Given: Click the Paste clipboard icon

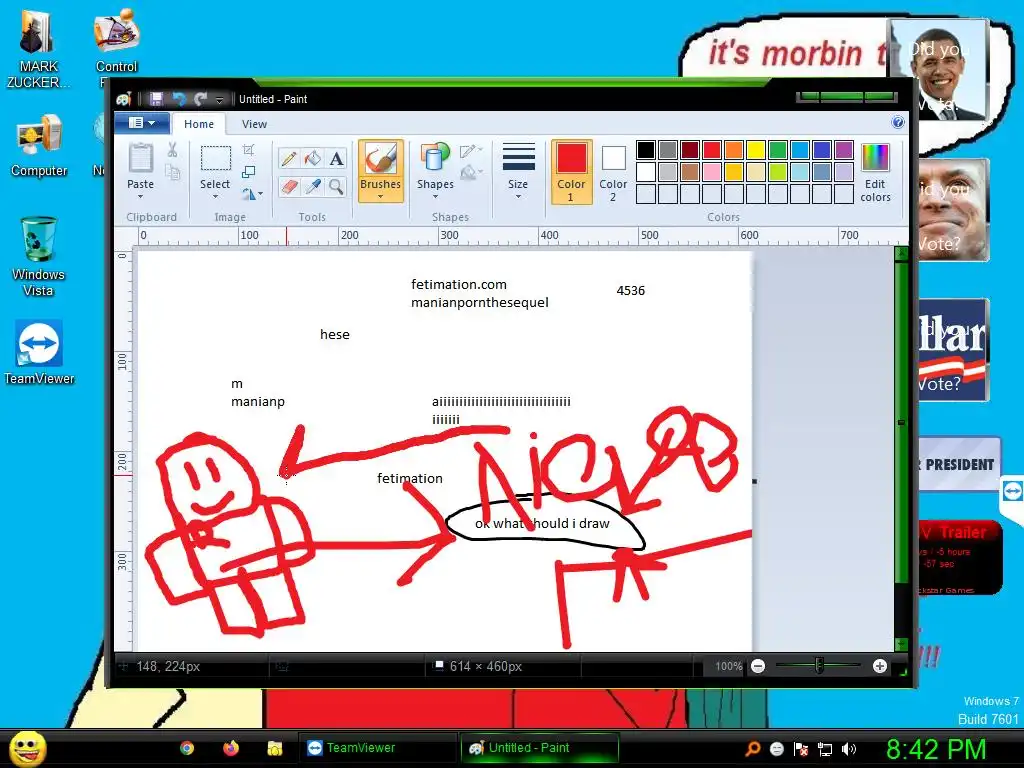Looking at the screenshot, I should (140, 158).
